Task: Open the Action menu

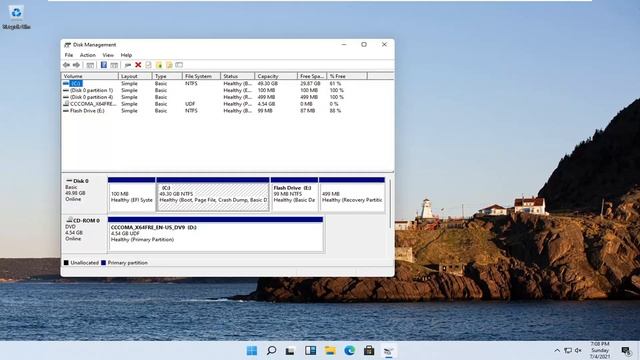Action: tap(87, 55)
